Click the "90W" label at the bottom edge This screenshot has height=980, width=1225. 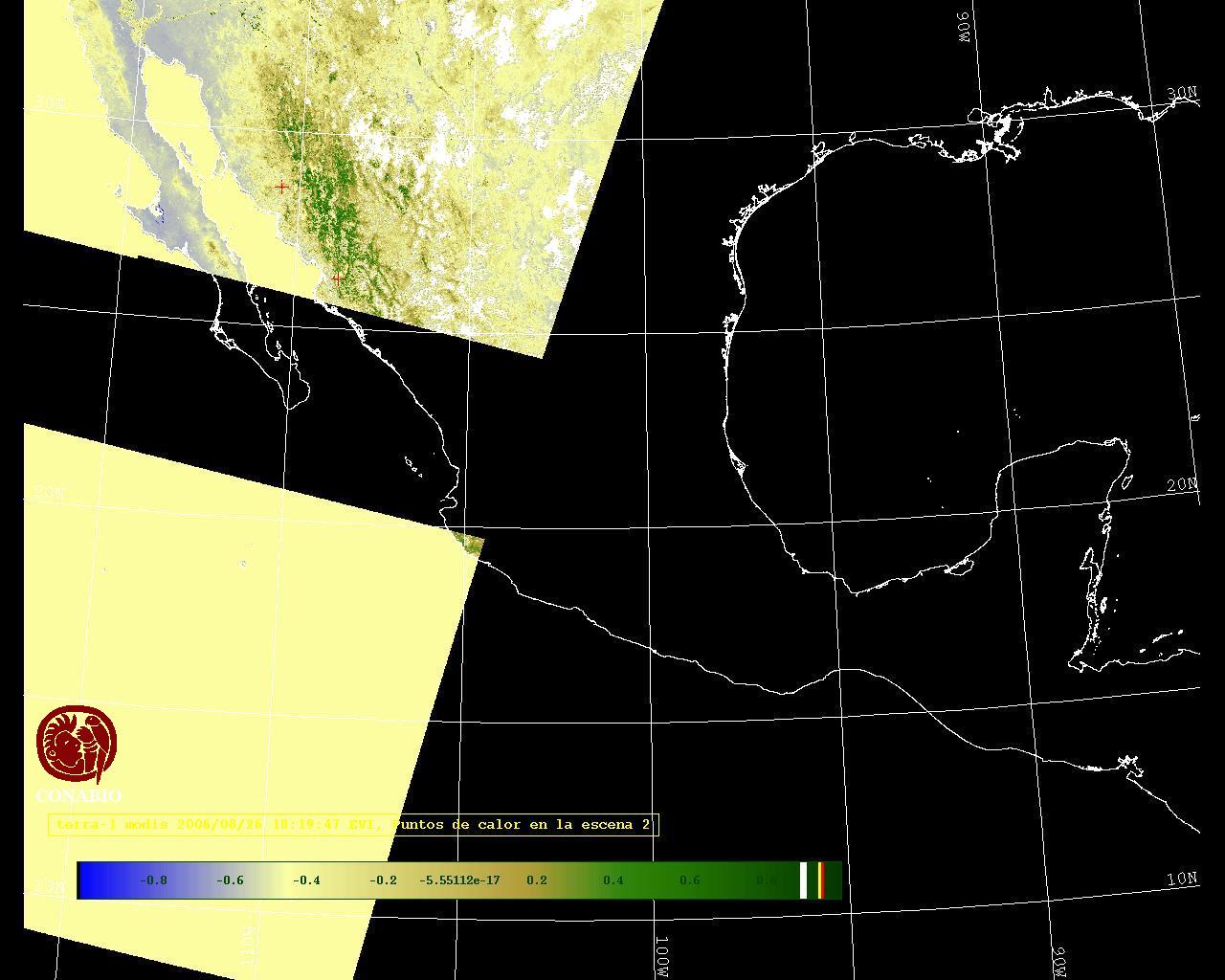pyautogui.click(x=1059, y=962)
